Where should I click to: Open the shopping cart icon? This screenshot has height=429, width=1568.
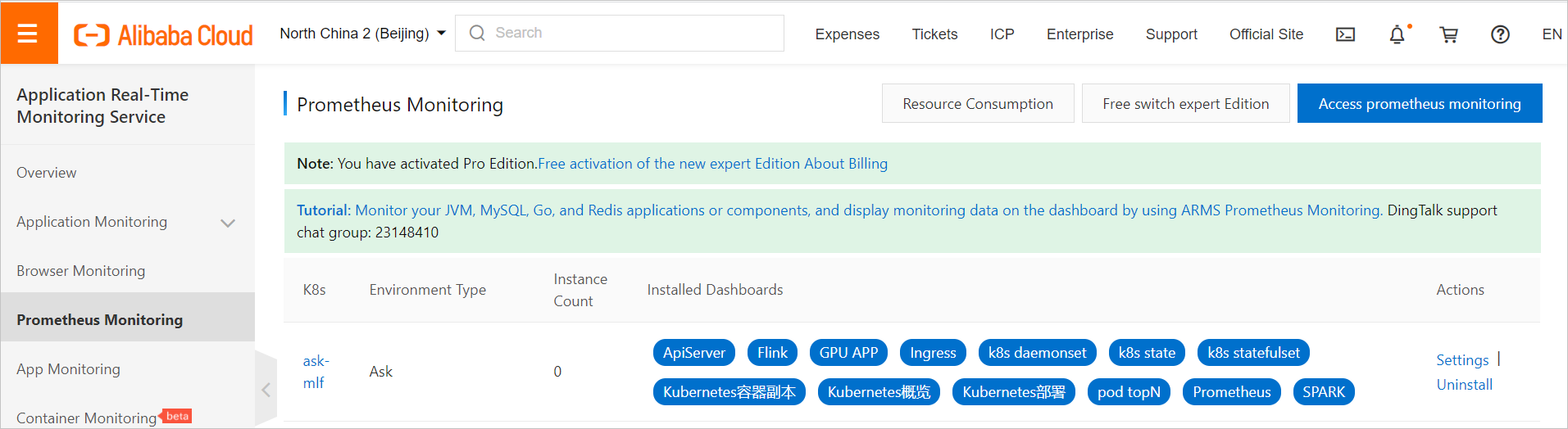1449,34
